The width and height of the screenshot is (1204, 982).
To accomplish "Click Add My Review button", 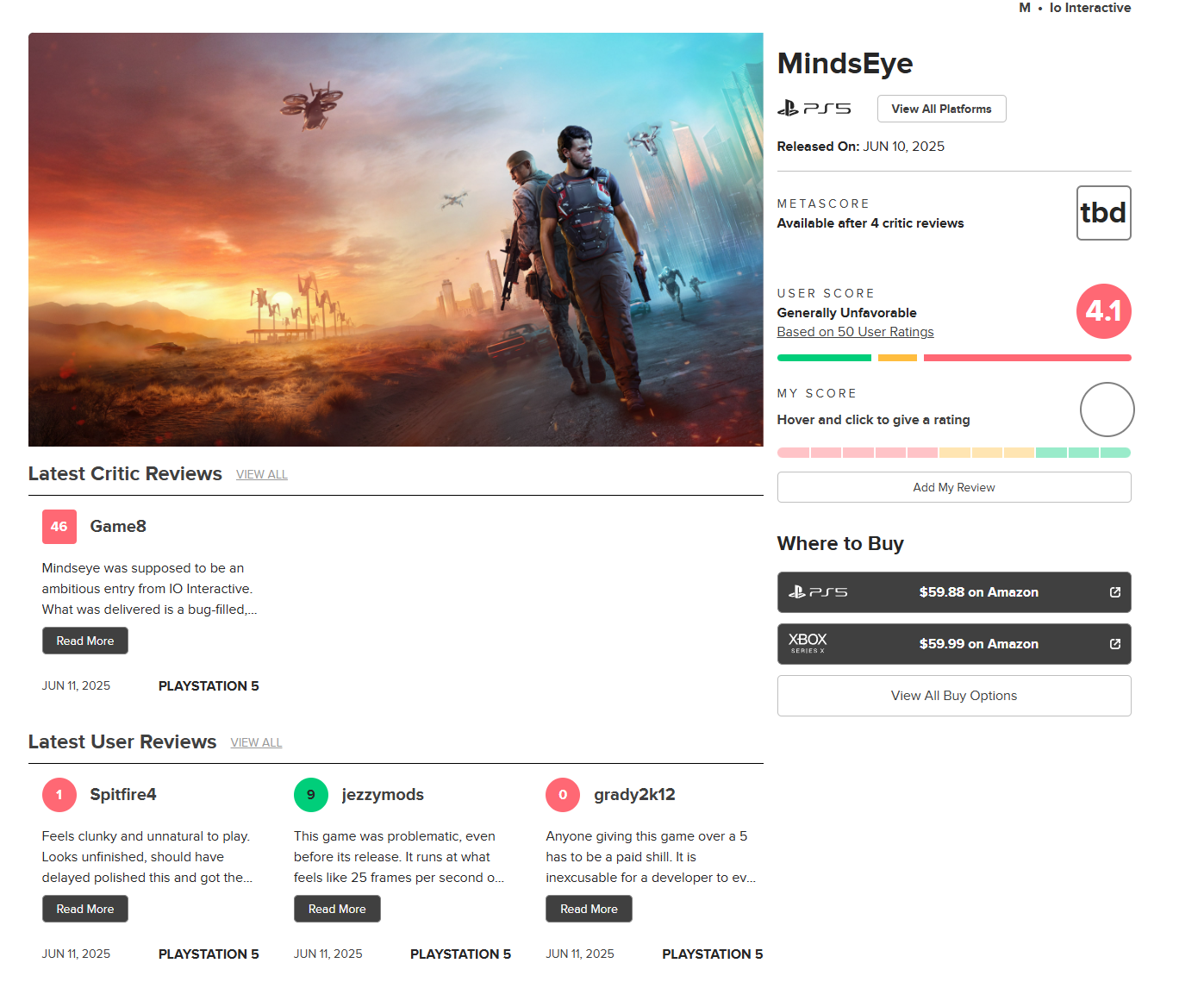I will (x=954, y=487).
